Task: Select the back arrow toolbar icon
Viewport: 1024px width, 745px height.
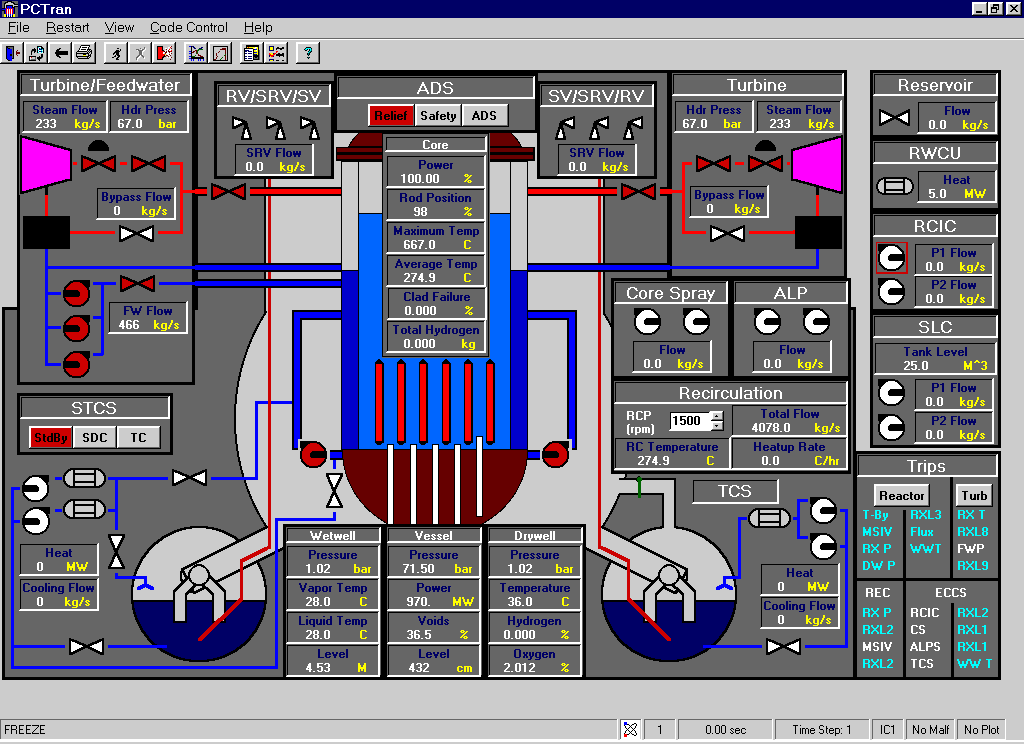Action: (61, 53)
